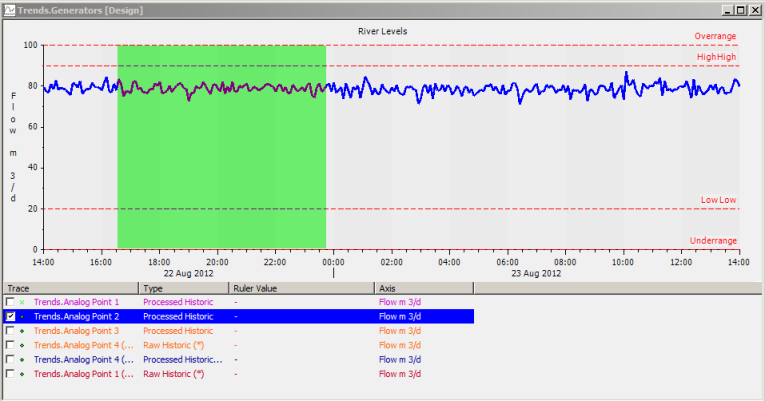This screenshot has height=401, width=765.
Task: Click the Trends.Generators window title icon
Action: point(9,9)
